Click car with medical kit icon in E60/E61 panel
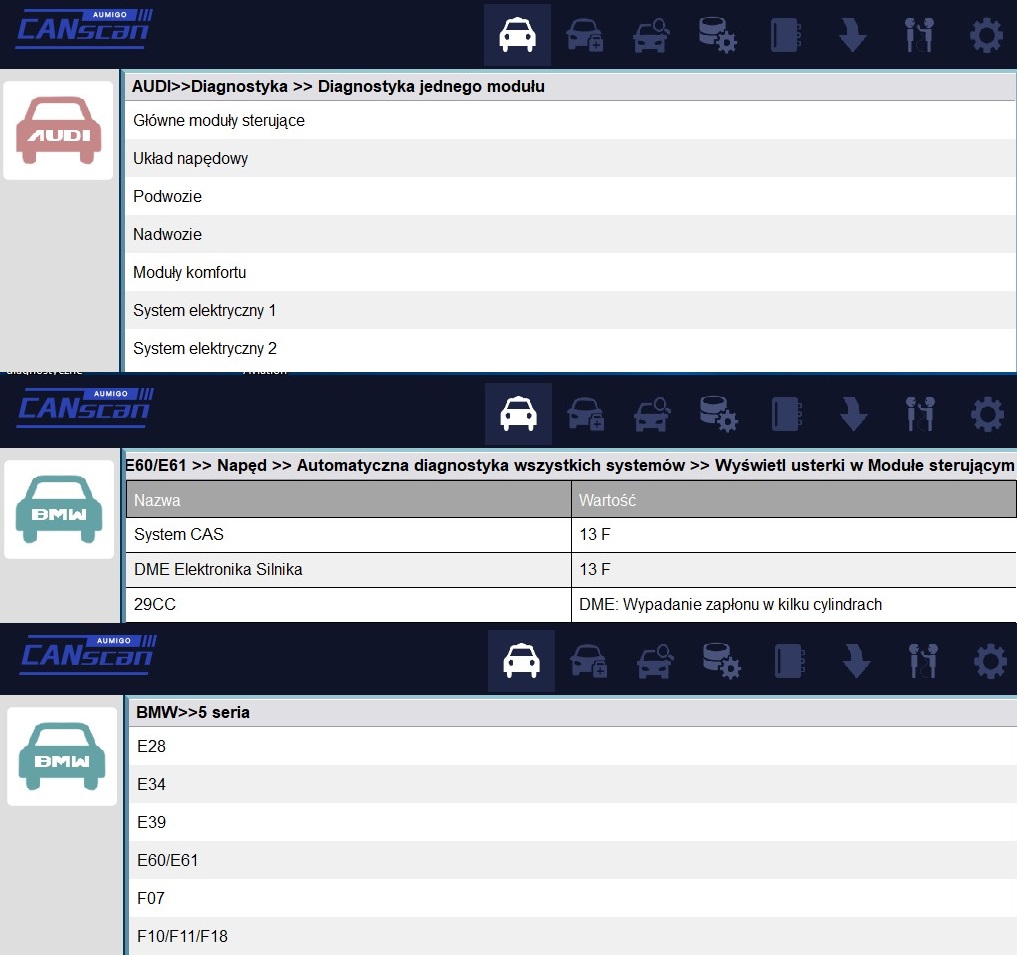The width and height of the screenshot is (1017, 955). coord(586,414)
